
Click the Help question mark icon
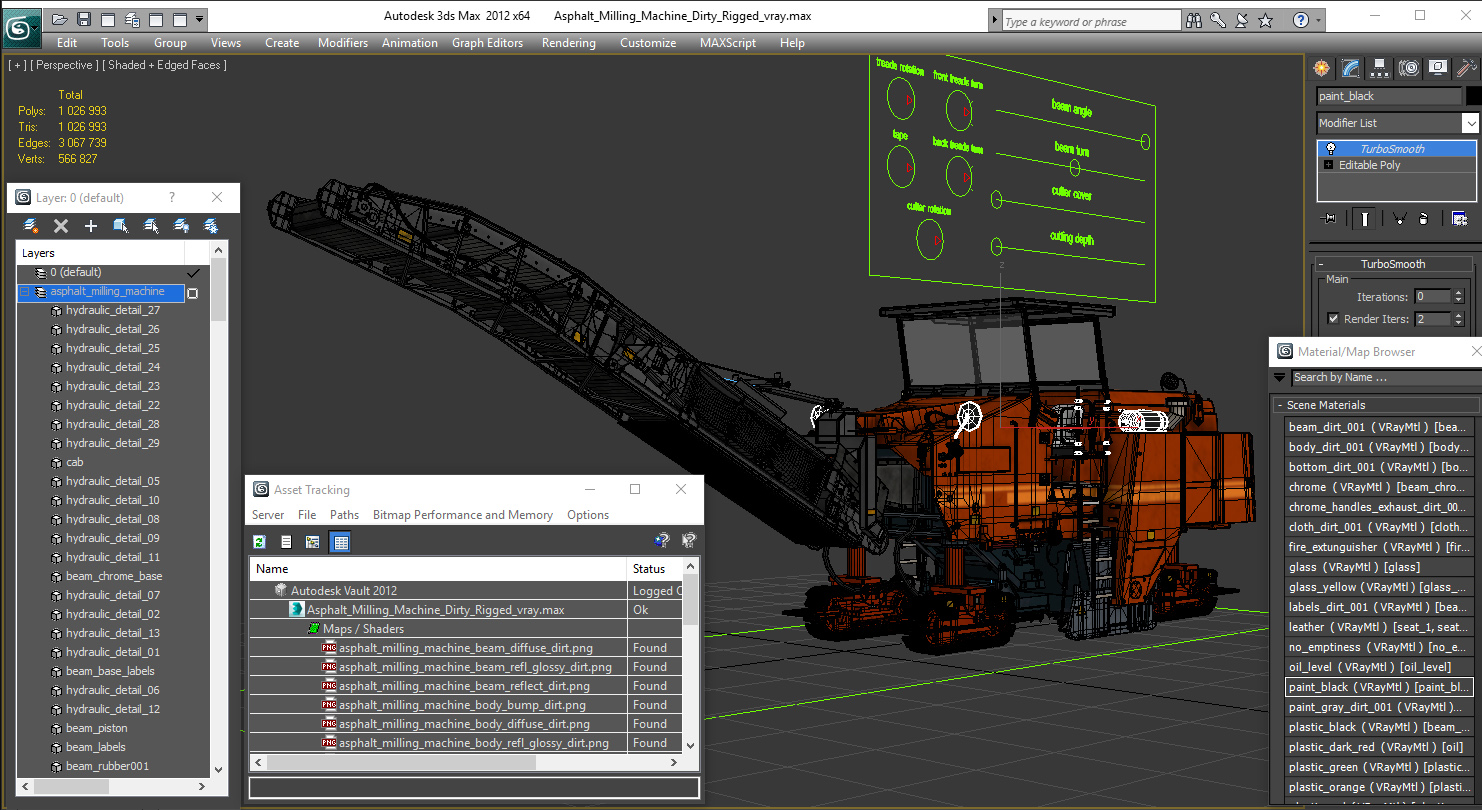pyautogui.click(x=1300, y=20)
